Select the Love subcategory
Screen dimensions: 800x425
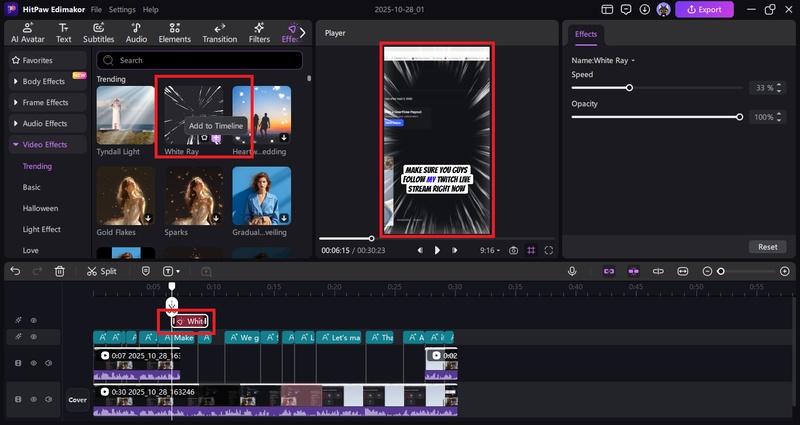[31, 250]
